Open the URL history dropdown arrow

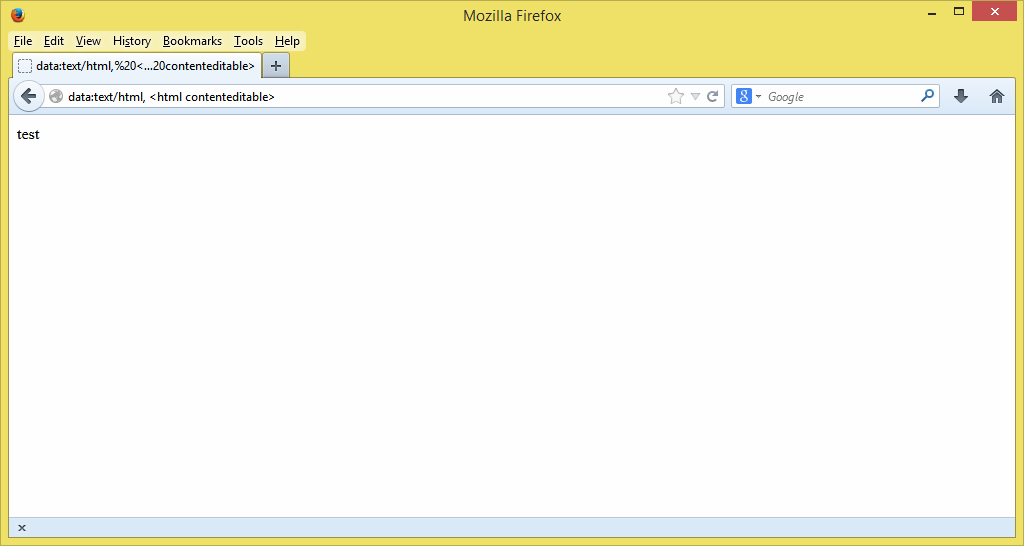point(695,97)
